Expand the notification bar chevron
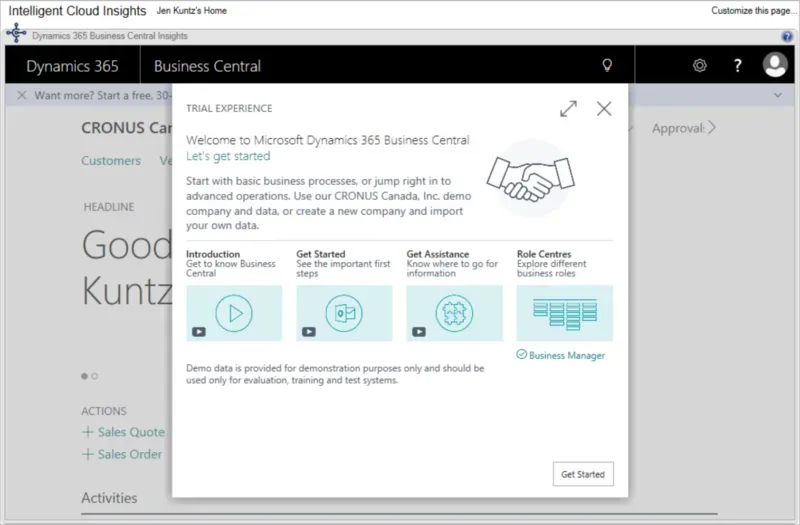800x525 pixels. point(778,95)
